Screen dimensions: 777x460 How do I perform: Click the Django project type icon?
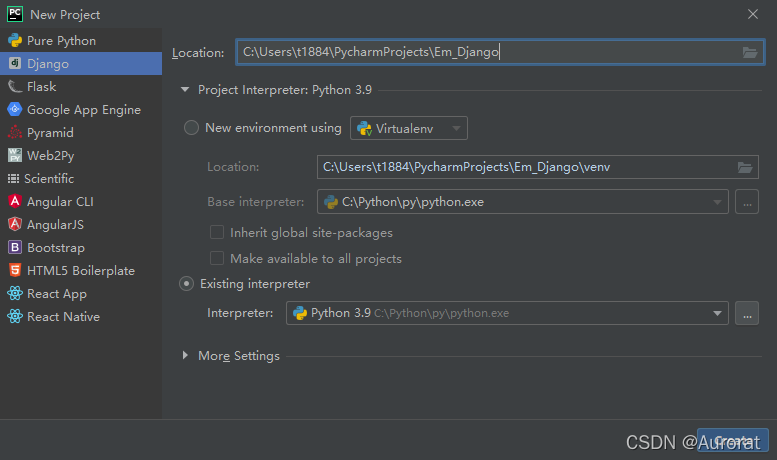click(15, 63)
